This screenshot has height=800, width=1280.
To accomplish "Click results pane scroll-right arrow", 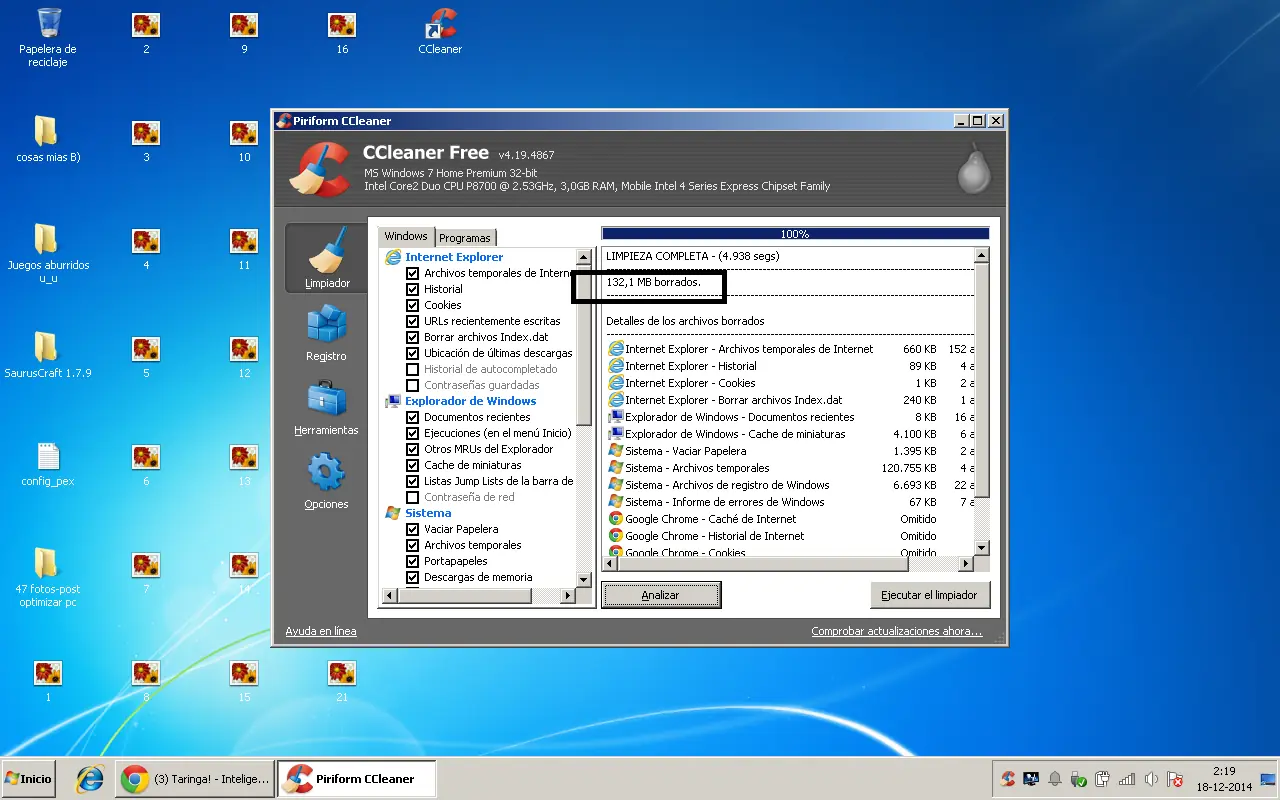I will (x=965, y=564).
